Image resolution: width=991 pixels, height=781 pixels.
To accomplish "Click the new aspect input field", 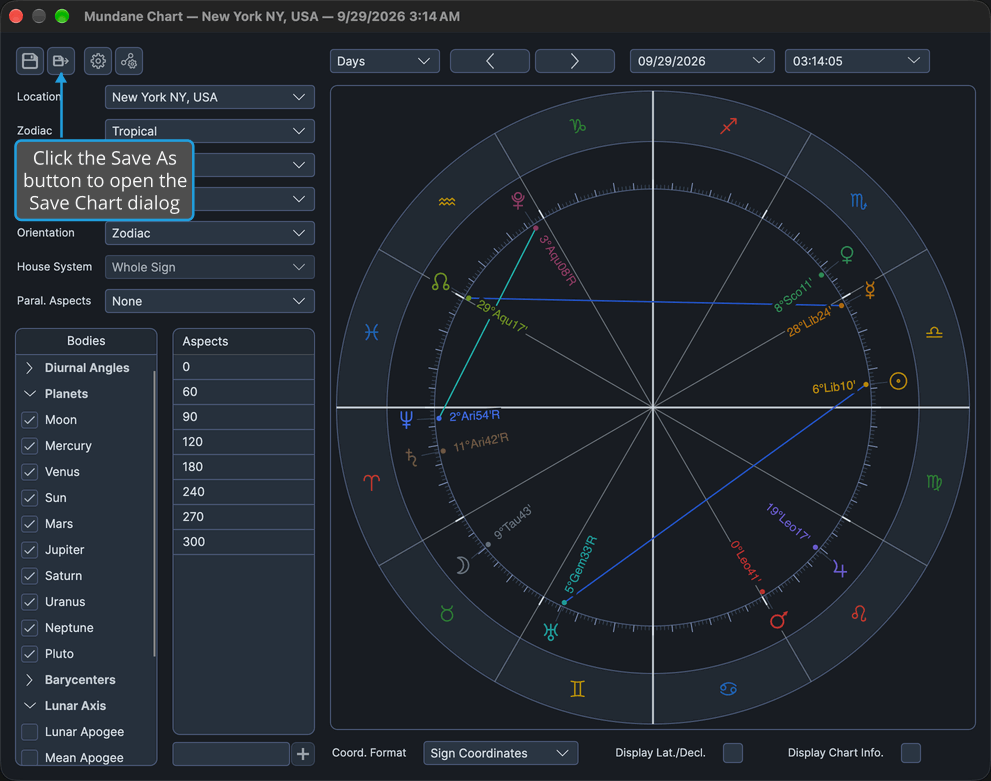I will pos(231,754).
